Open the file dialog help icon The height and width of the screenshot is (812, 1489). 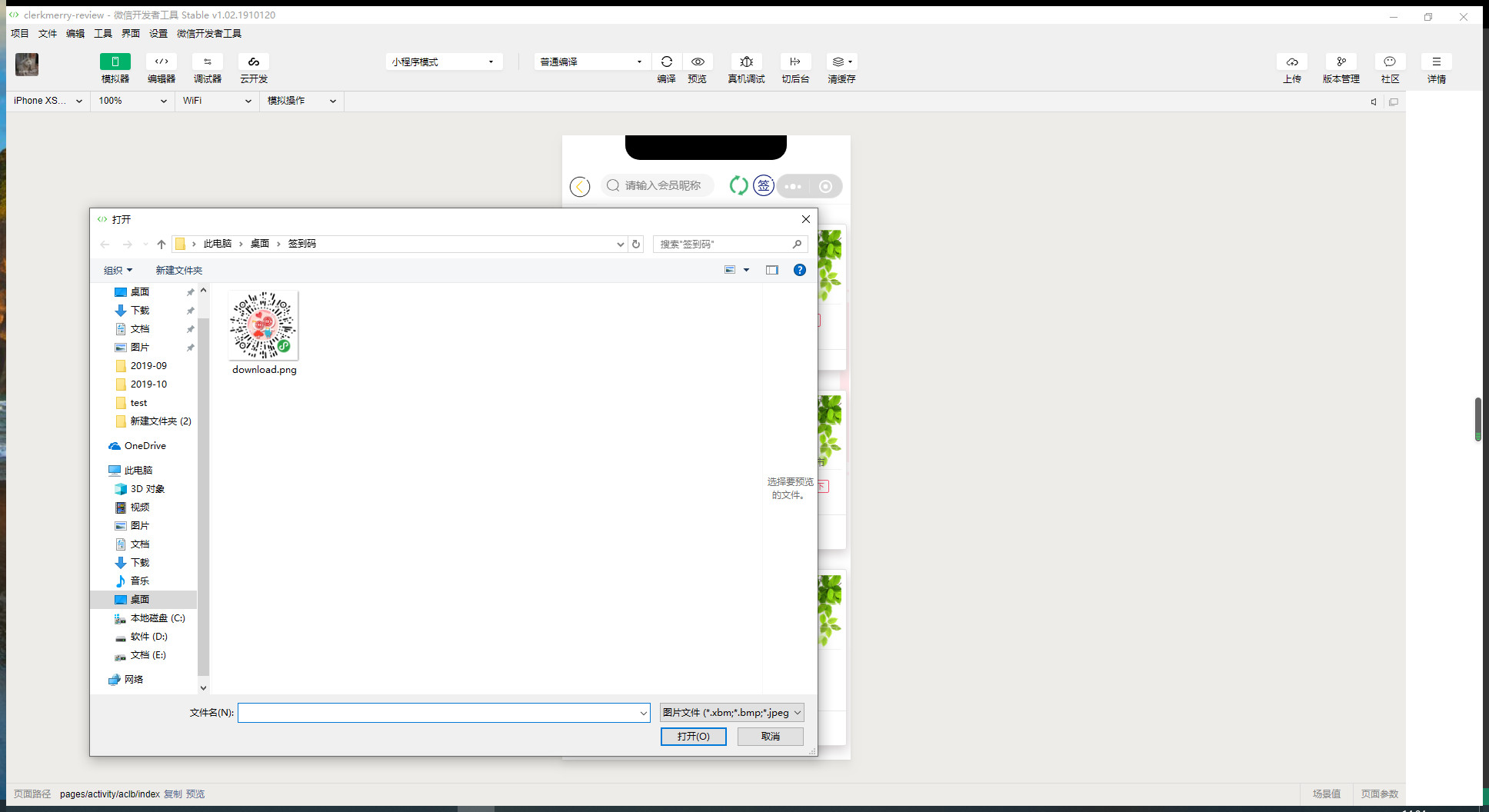click(800, 270)
